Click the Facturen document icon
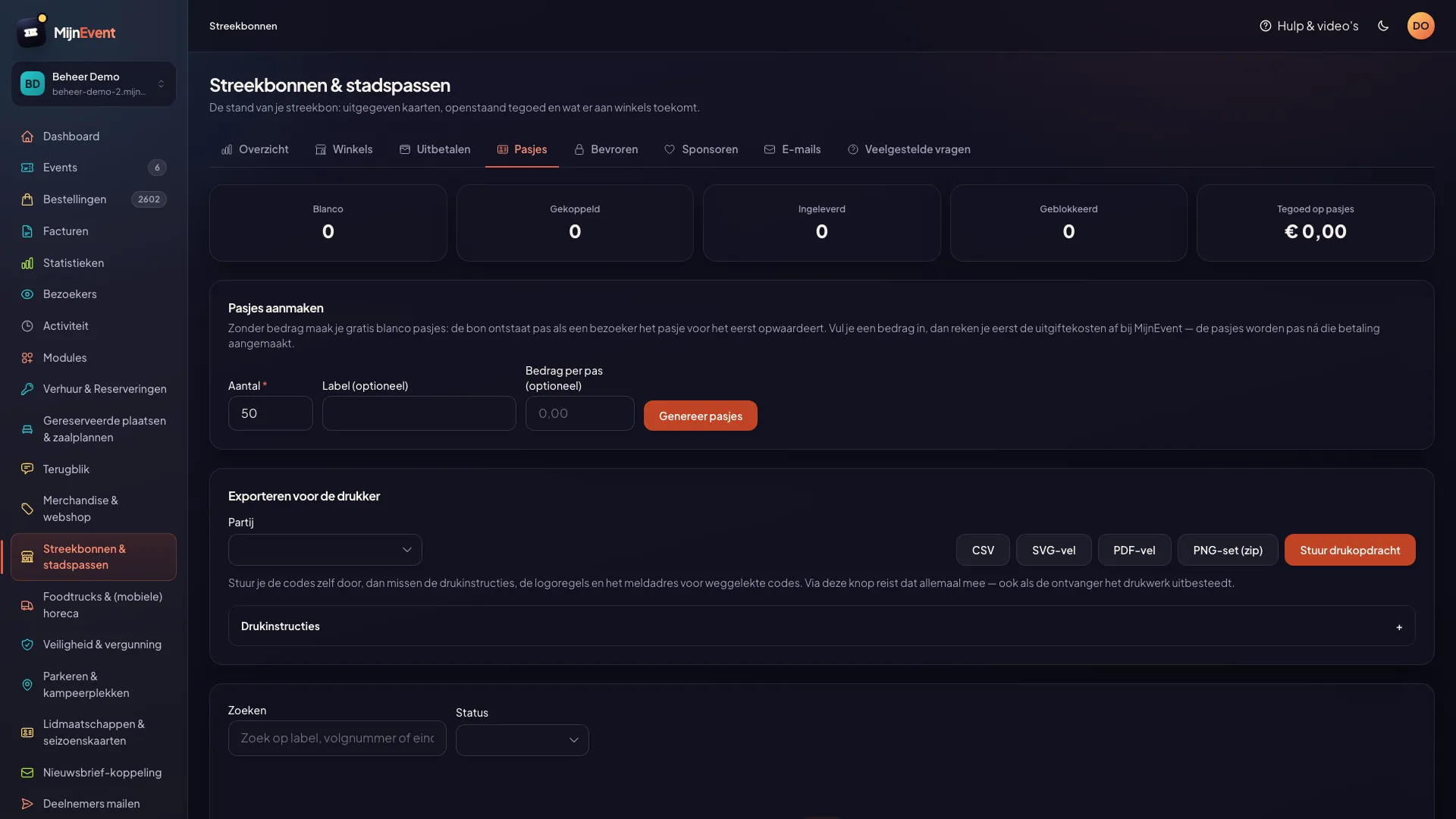The height and width of the screenshot is (819, 1456). (27, 231)
